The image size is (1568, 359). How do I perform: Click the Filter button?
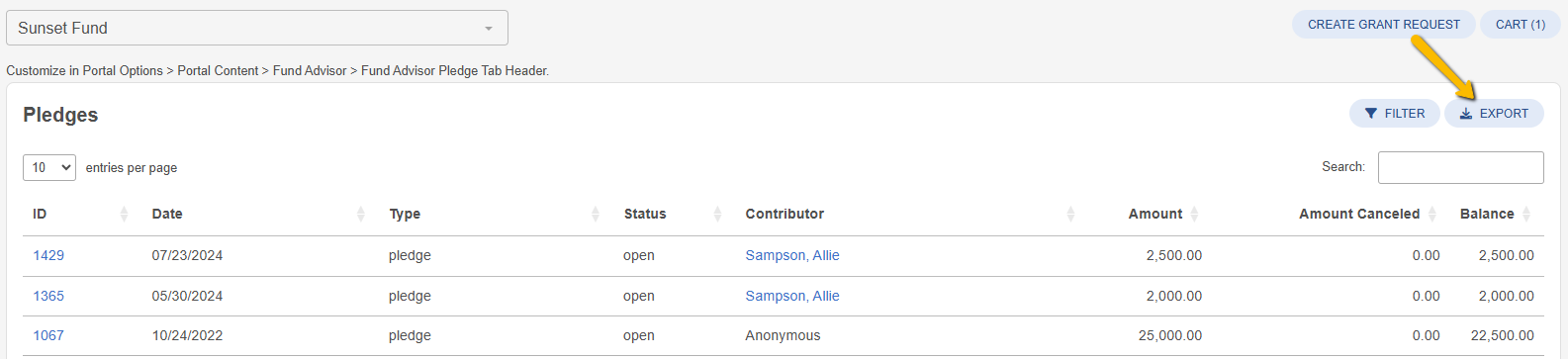pos(1394,114)
